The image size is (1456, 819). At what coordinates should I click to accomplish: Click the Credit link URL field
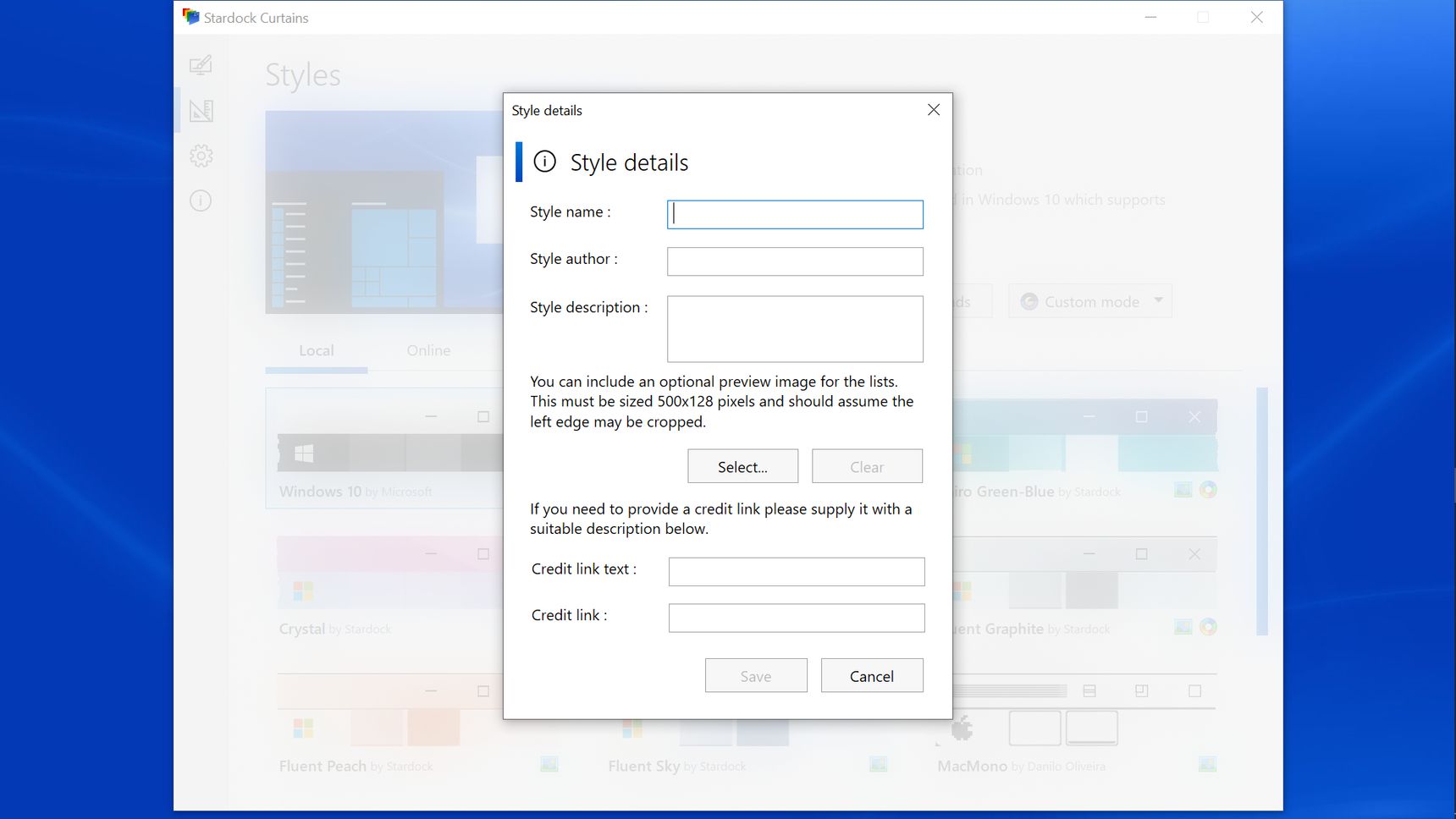[797, 618]
